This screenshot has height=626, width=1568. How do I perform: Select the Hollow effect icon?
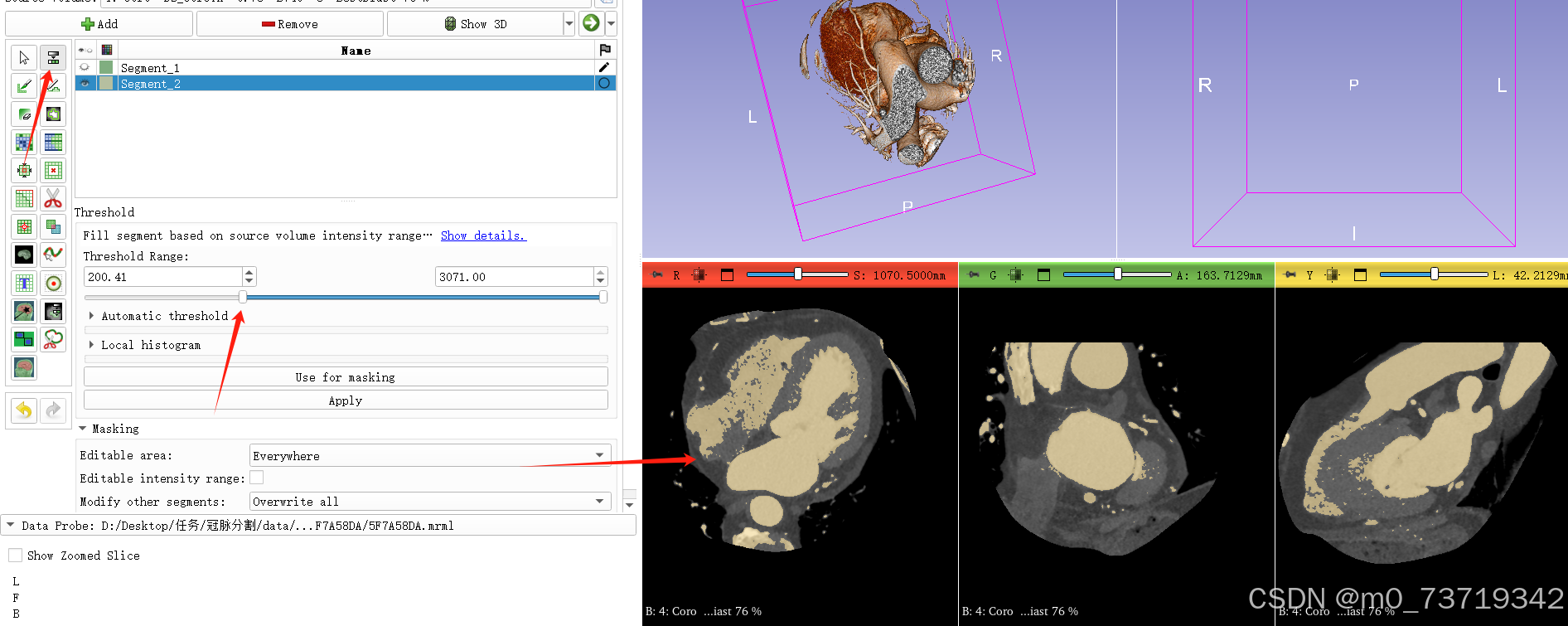coord(53,170)
